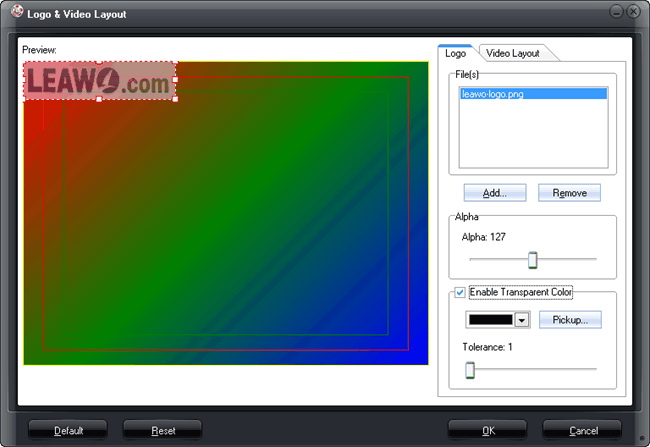Click the Cancel button

point(582,430)
